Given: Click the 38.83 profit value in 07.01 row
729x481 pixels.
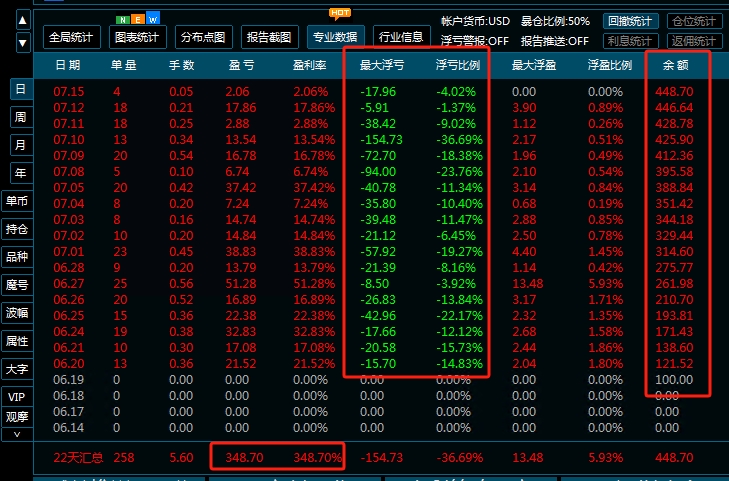Looking at the screenshot, I should point(241,251).
